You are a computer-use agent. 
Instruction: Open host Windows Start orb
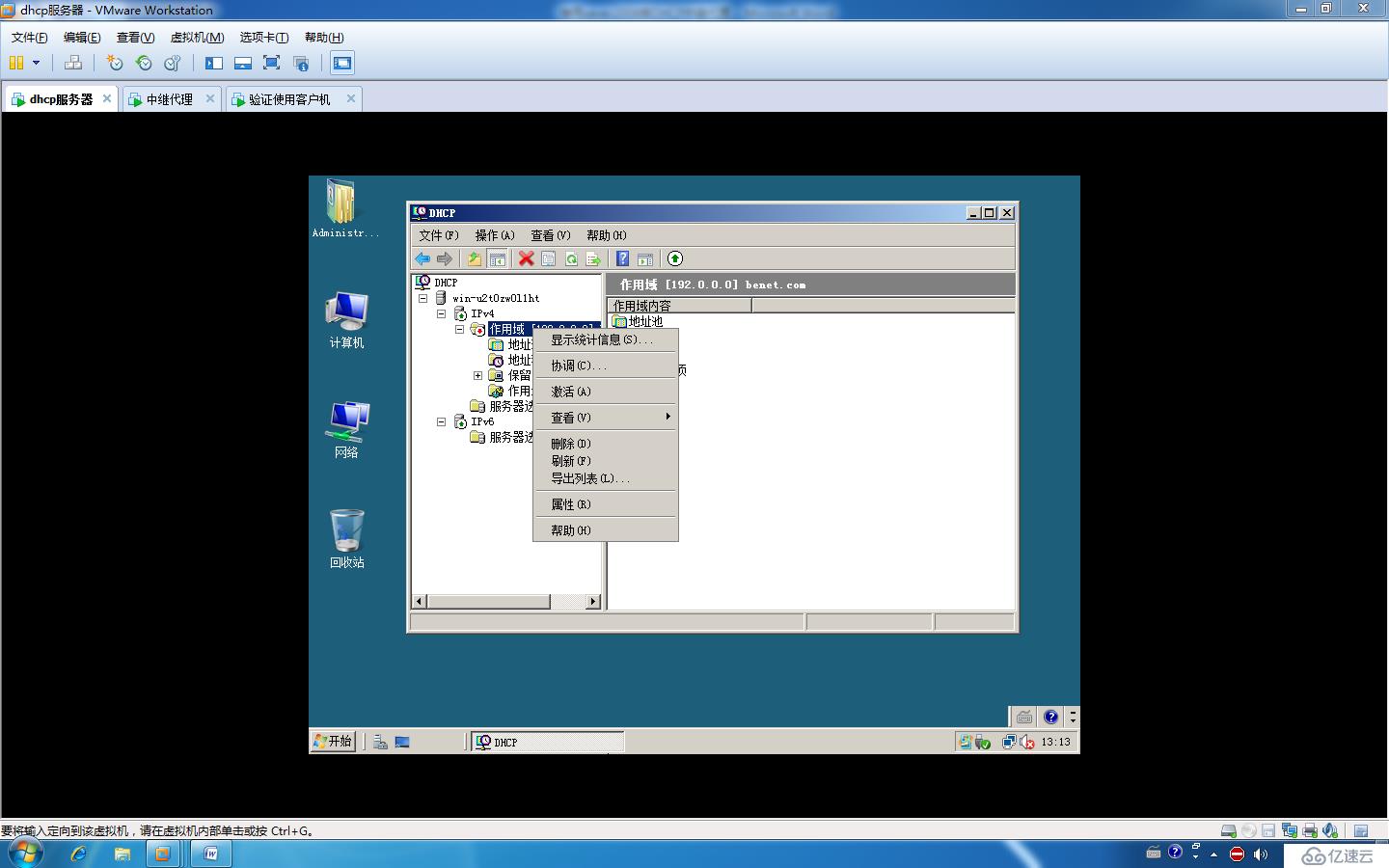pos(26,854)
